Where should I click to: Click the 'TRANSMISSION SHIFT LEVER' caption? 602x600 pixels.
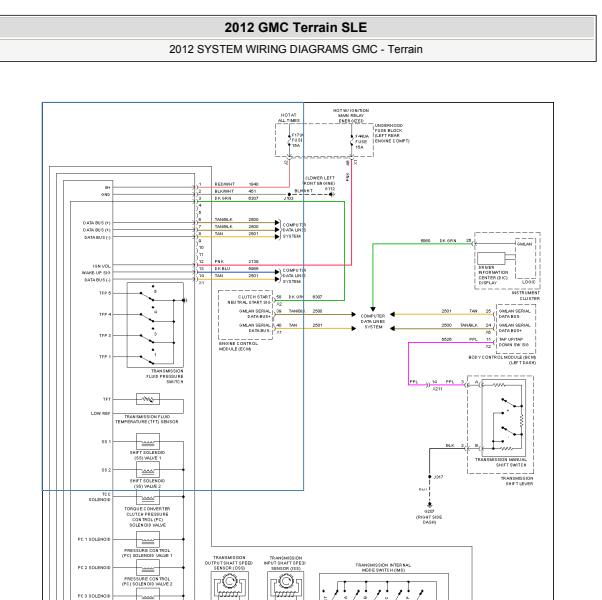[x=517, y=481]
